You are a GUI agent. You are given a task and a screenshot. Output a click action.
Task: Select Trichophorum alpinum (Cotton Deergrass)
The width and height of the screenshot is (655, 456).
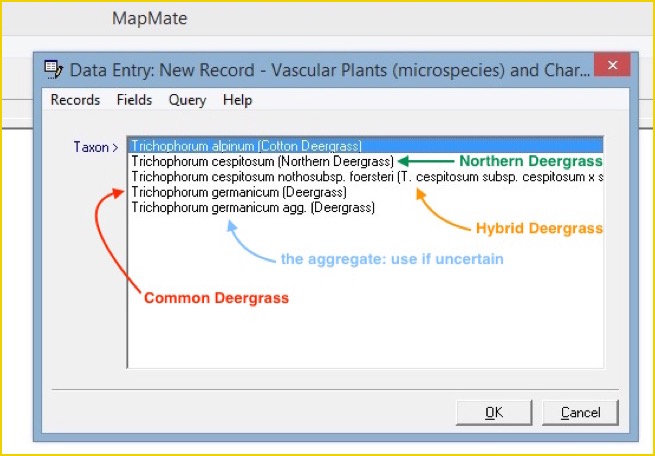[x=365, y=146]
